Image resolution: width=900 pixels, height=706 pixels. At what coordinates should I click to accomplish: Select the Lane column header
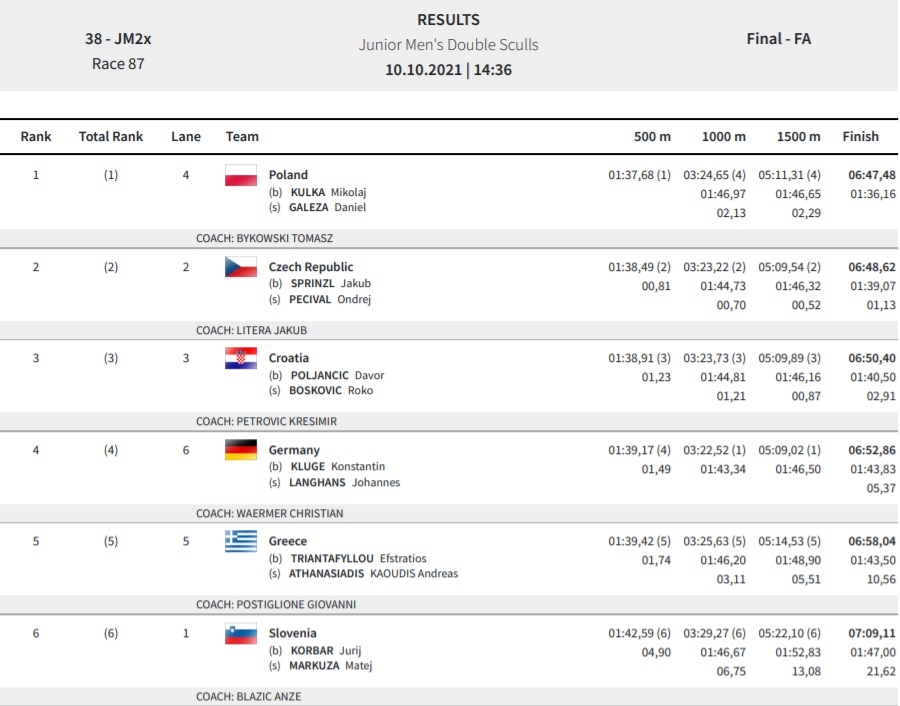tap(186, 137)
